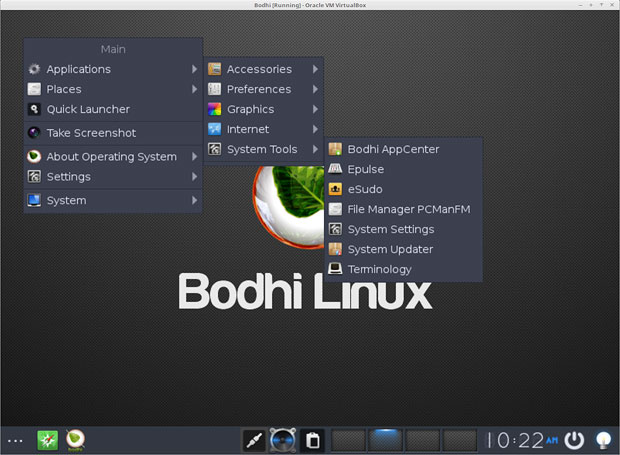Click the Internet submenu icon
Screen dimensions: 620x455
point(214,129)
